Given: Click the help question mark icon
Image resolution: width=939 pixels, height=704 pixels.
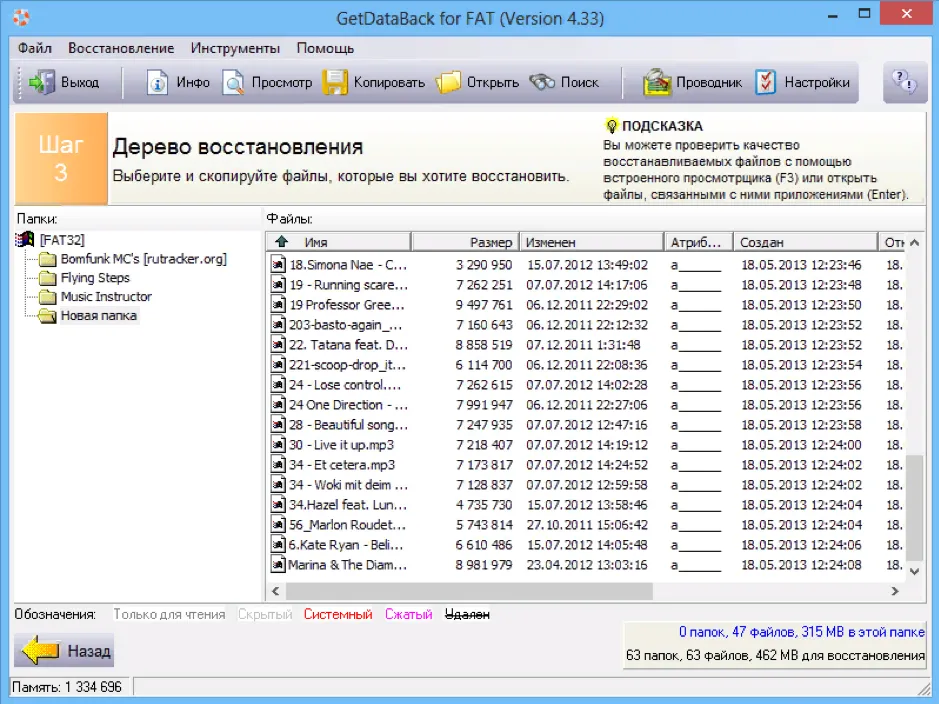Looking at the screenshot, I should [x=904, y=82].
